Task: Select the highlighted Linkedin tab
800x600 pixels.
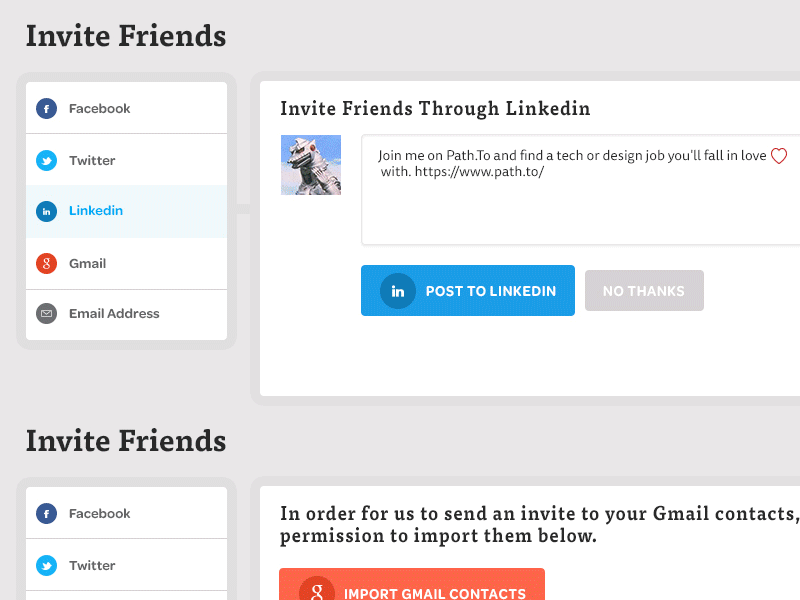Action: (127, 211)
